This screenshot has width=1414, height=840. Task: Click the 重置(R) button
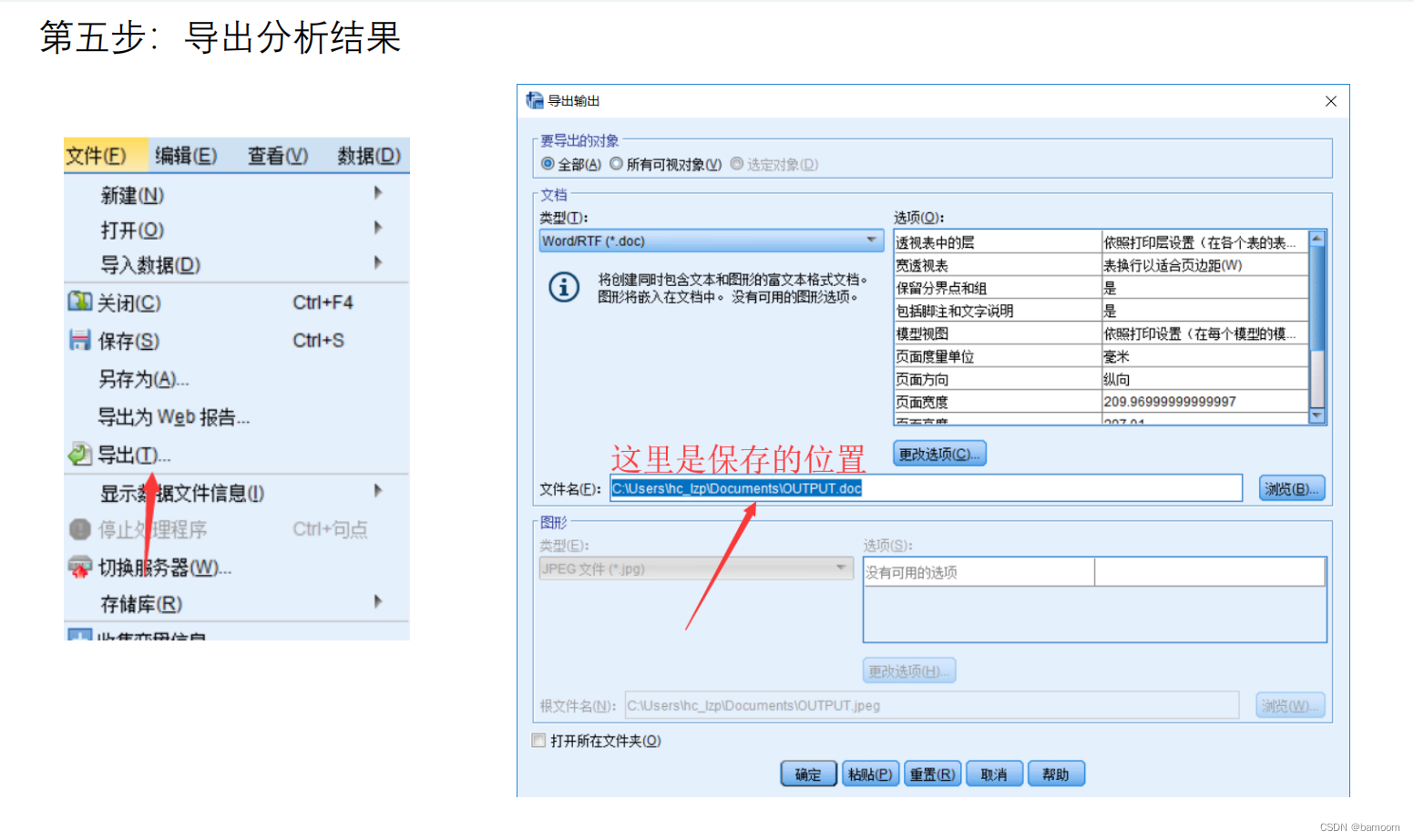pyautogui.click(x=932, y=774)
